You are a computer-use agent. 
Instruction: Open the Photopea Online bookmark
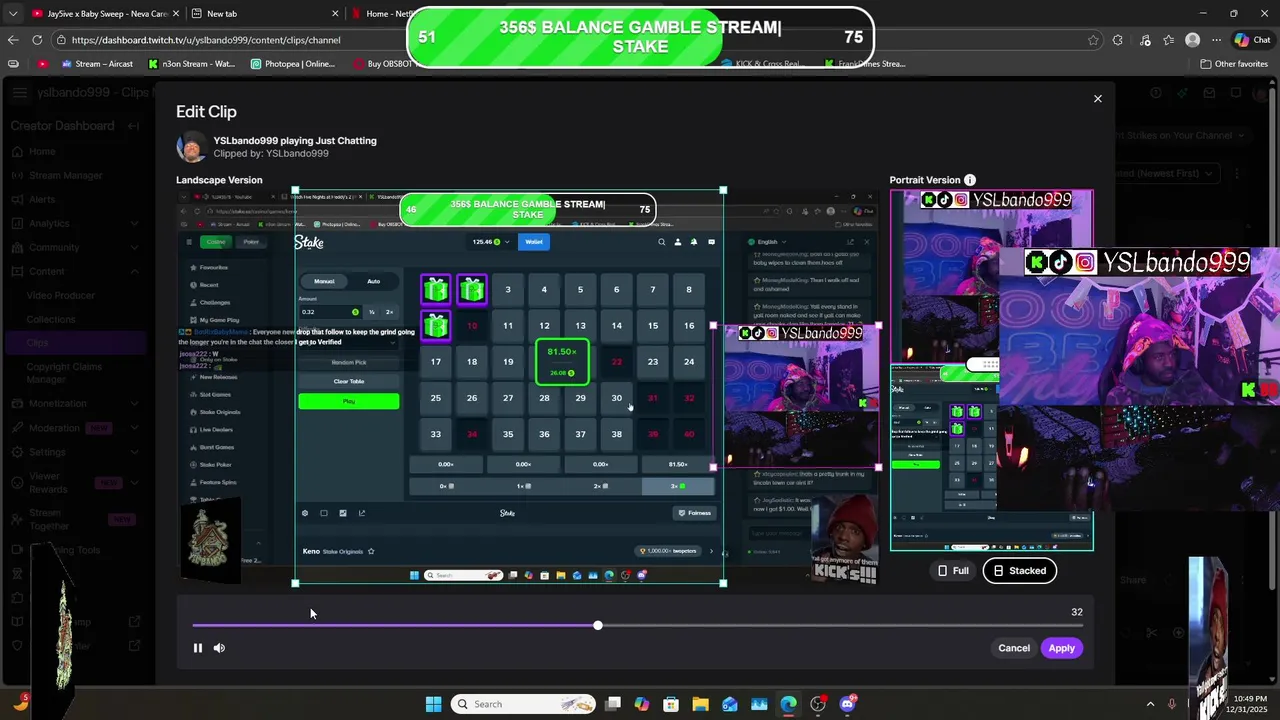point(293,64)
